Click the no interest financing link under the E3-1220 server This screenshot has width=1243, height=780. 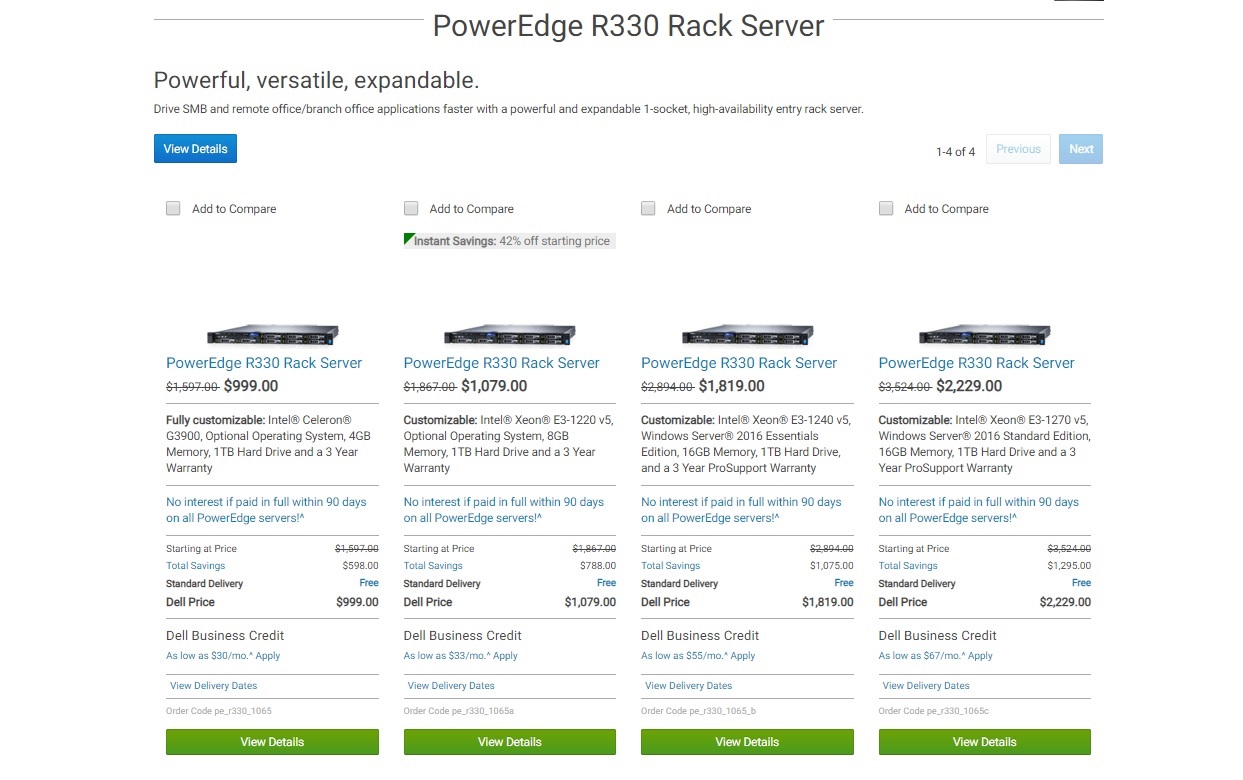tap(504, 510)
